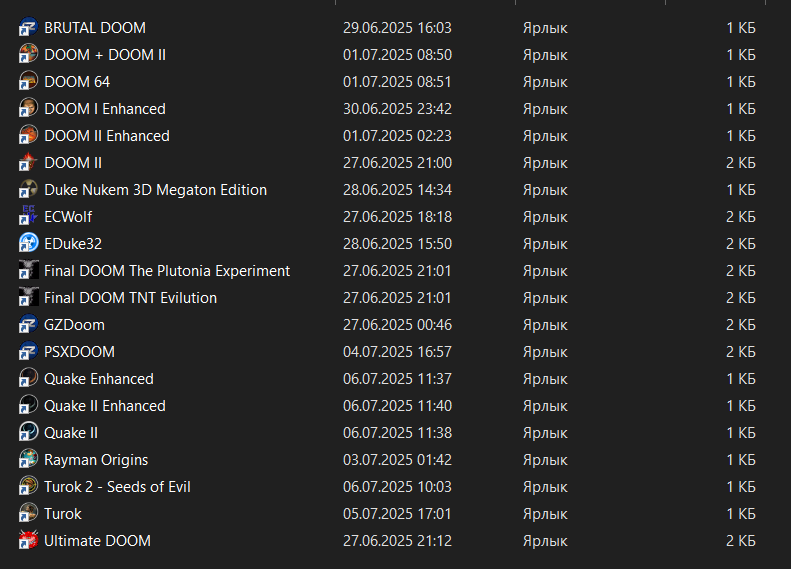
Task: Click the DOOM II Enhanced shortcut icon
Action: [x=28, y=135]
